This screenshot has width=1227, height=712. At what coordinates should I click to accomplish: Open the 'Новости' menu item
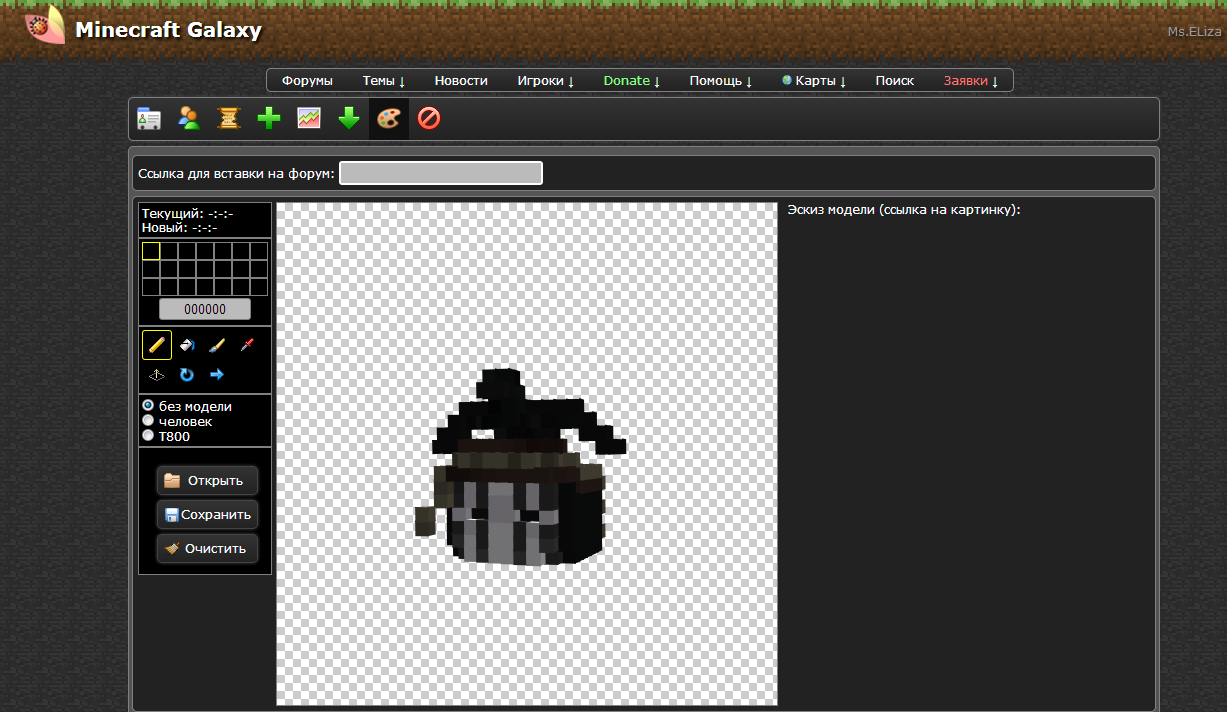tap(461, 81)
